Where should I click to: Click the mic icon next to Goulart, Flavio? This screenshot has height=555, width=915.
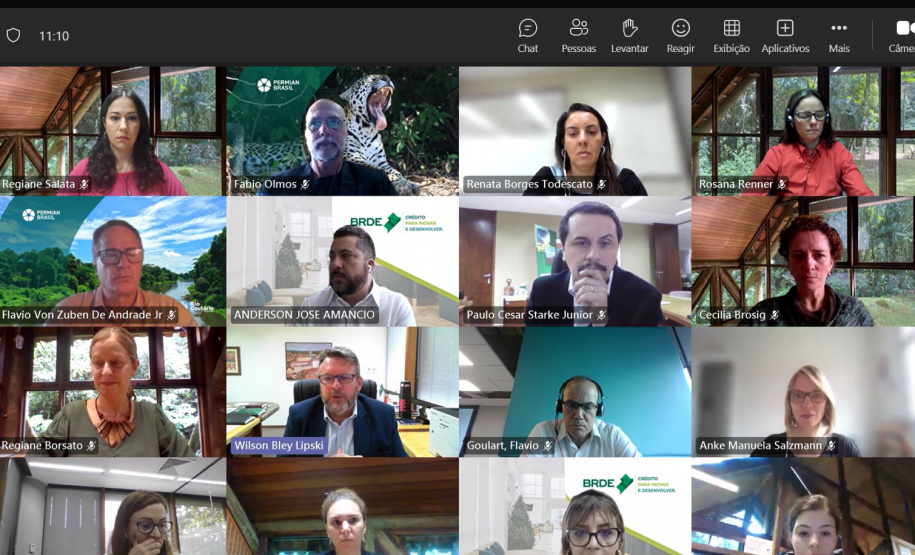(548, 446)
